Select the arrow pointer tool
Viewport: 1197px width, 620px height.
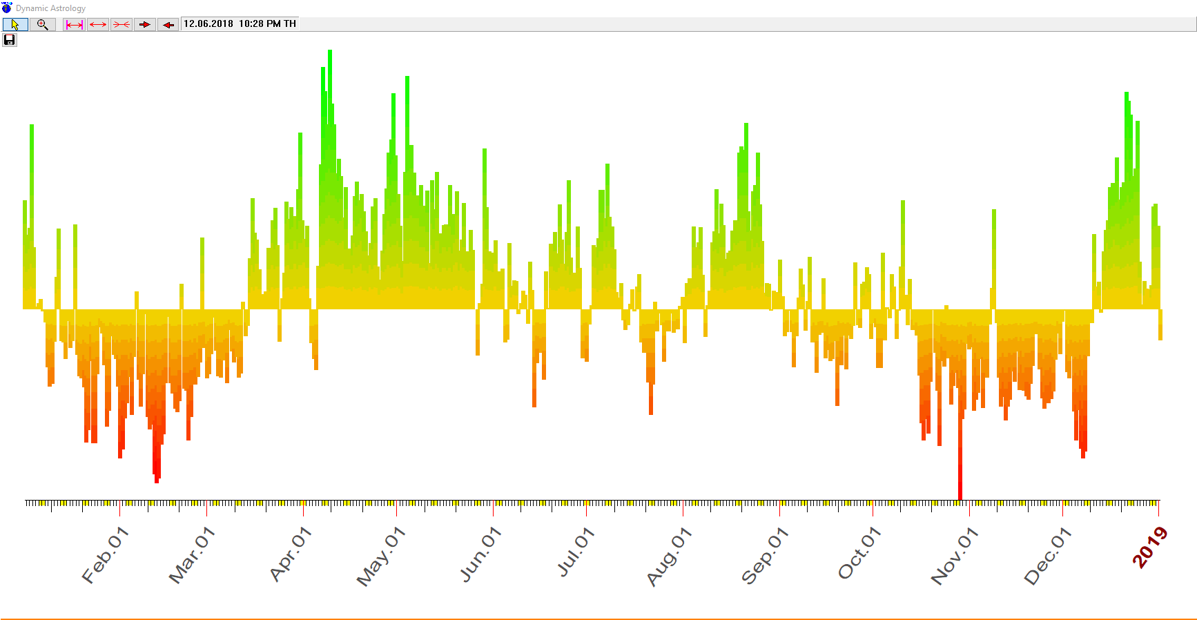(15, 24)
